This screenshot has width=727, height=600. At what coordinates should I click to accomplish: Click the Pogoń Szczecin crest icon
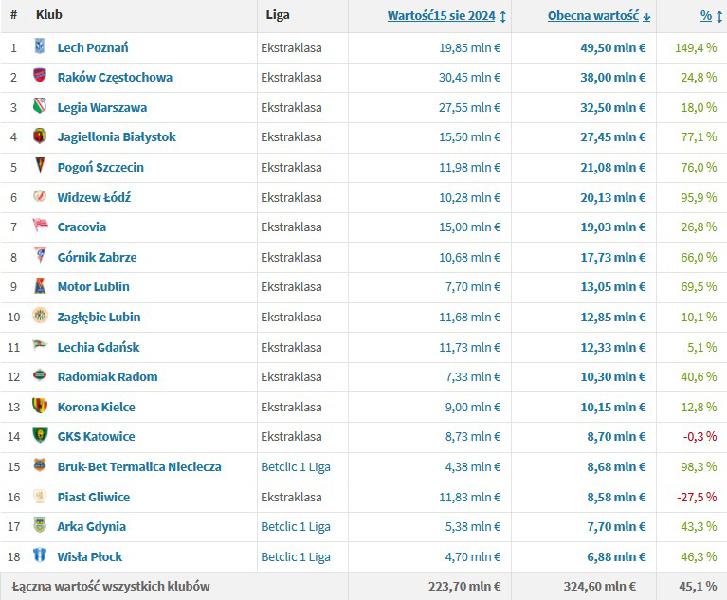(40, 167)
